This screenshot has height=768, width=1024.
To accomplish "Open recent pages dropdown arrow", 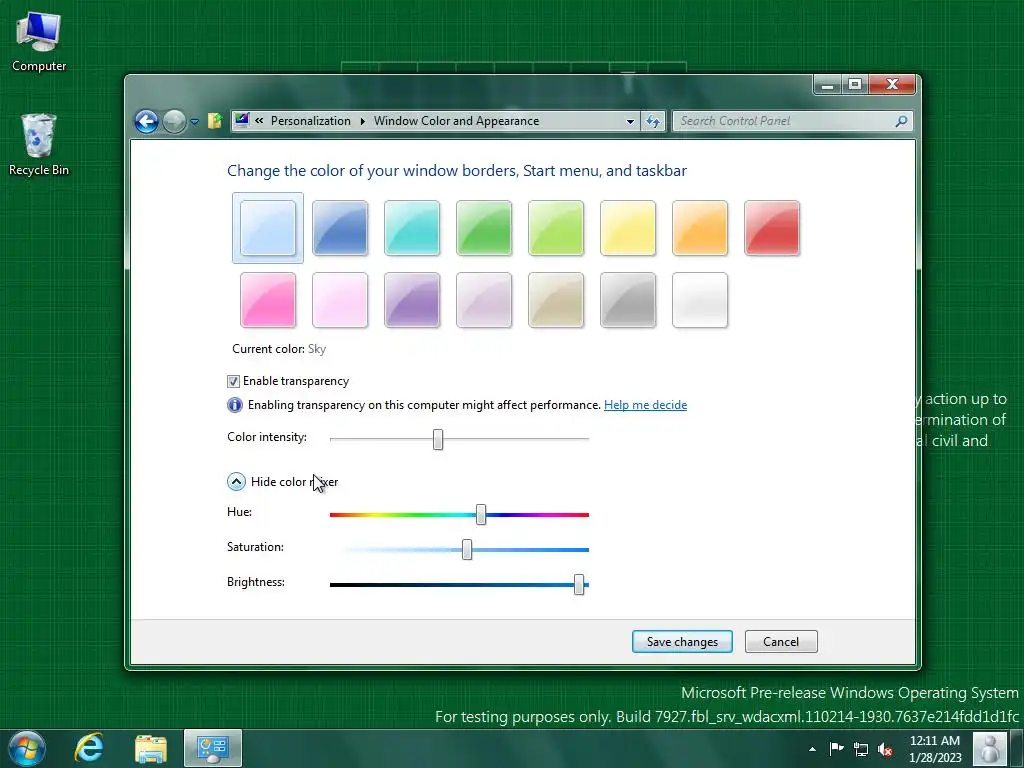I will pos(195,121).
